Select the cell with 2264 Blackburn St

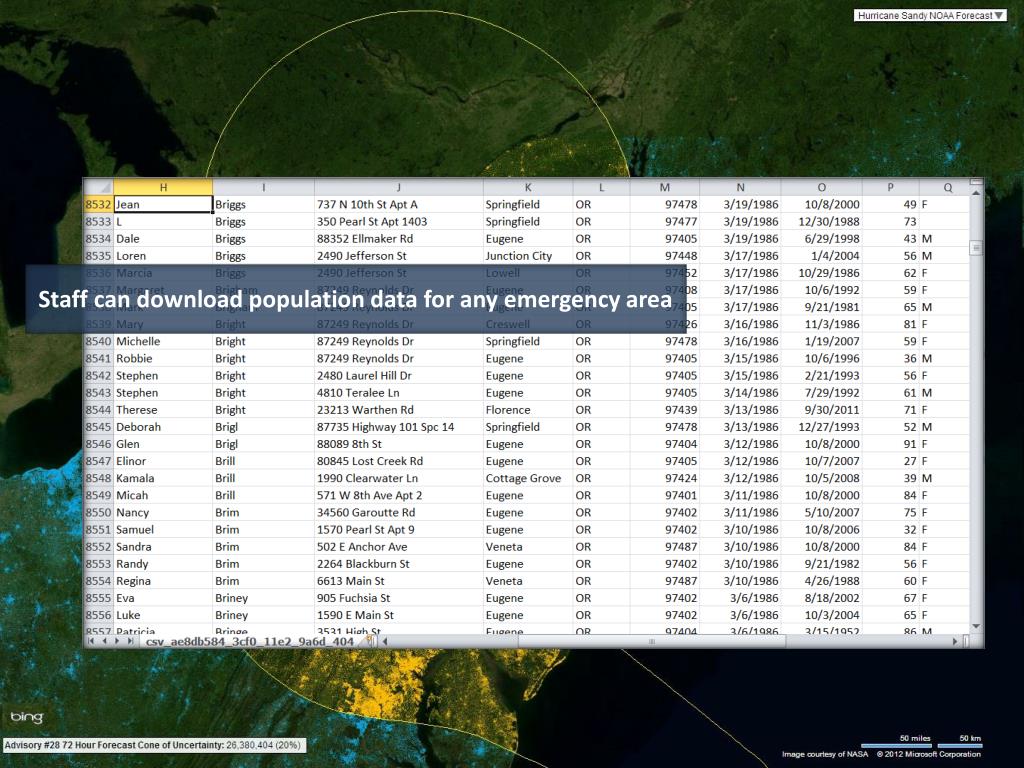398,564
